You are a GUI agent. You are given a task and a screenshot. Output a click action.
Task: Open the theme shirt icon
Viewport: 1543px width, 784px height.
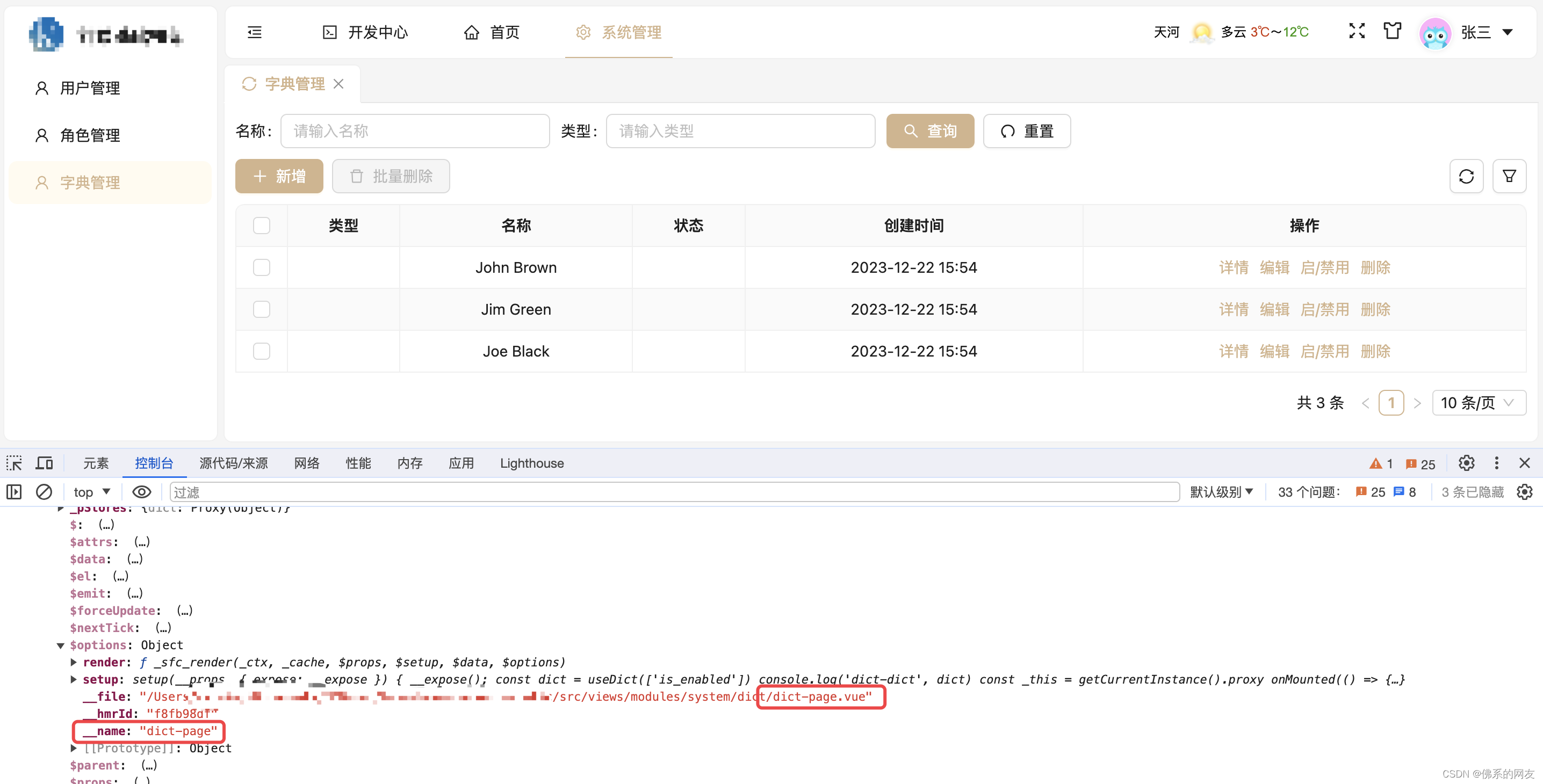coord(1392,31)
